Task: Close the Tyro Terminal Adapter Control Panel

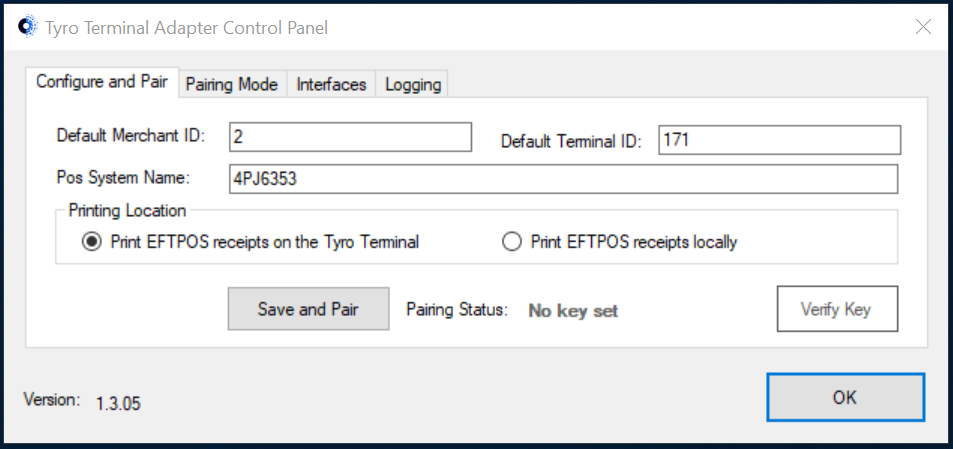Action: (x=923, y=27)
